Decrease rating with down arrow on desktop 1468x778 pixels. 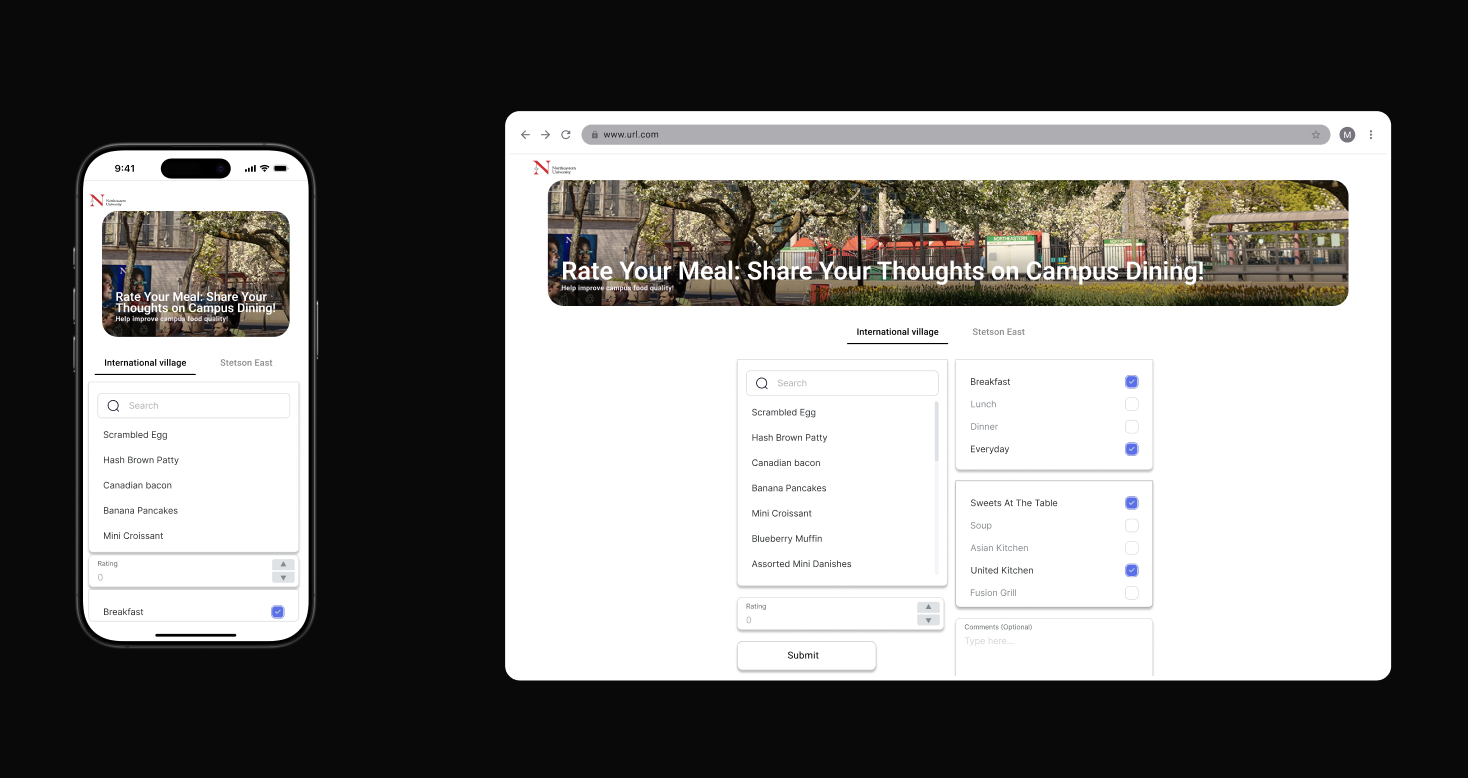(928, 620)
